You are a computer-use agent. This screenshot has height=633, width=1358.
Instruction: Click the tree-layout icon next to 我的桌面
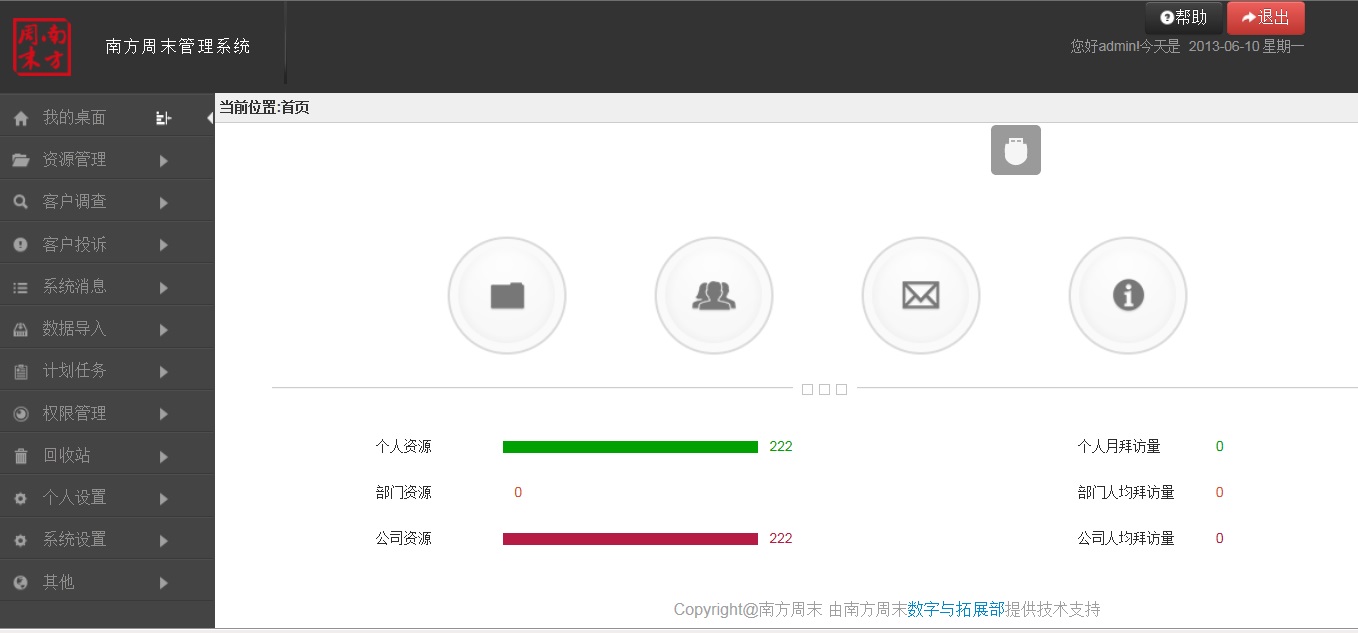[164, 118]
